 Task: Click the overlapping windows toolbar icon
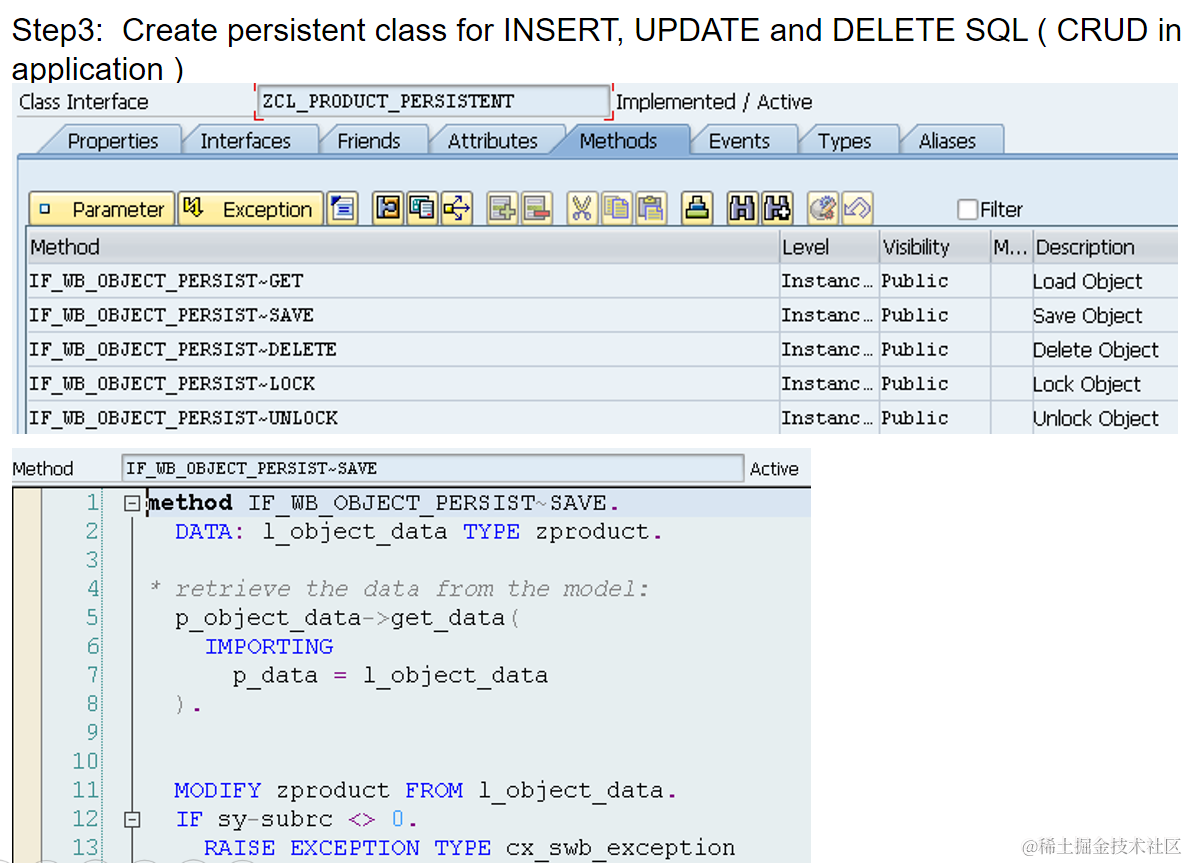click(x=422, y=208)
